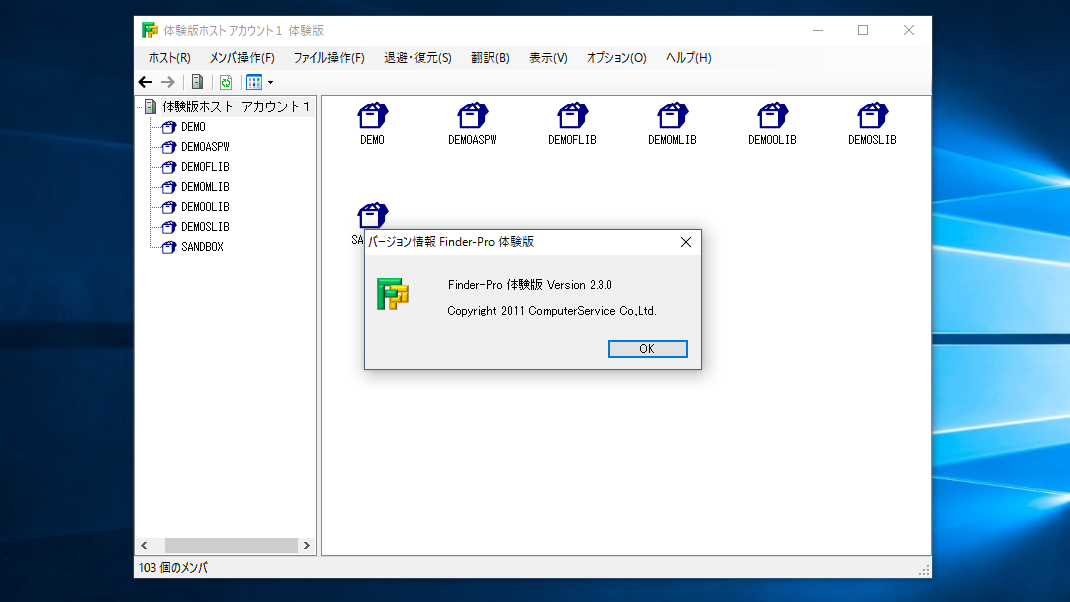Select DEMOSLIB in the tree
The width and height of the screenshot is (1070, 602).
205,227
